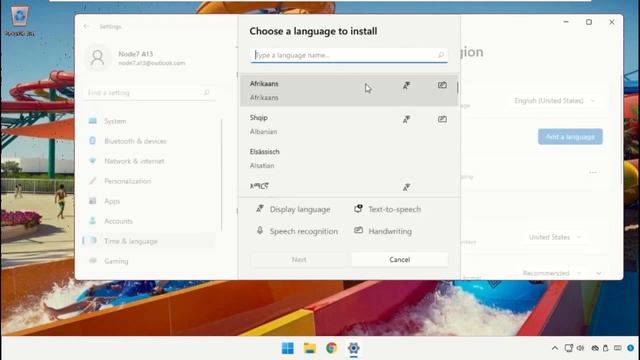Focus the 'Type a language name' search field
Image resolution: width=640 pixels, height=360 pixels.
pyautogui.click(x=349, y=55)
